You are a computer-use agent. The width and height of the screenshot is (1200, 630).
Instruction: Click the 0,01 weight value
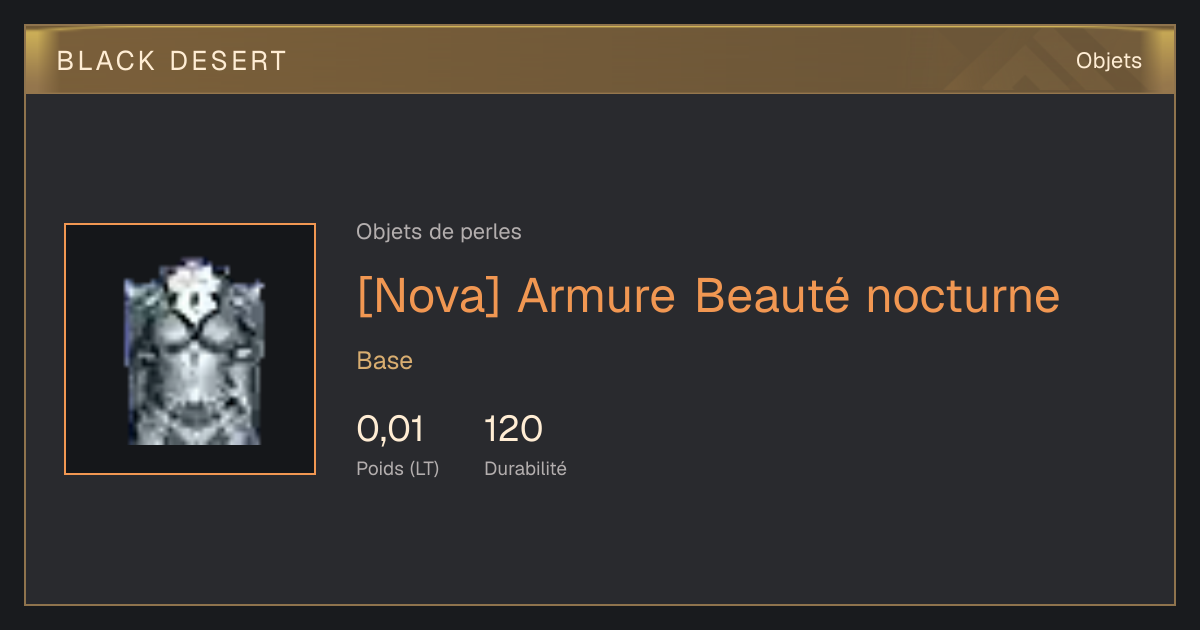coord(390,429)
